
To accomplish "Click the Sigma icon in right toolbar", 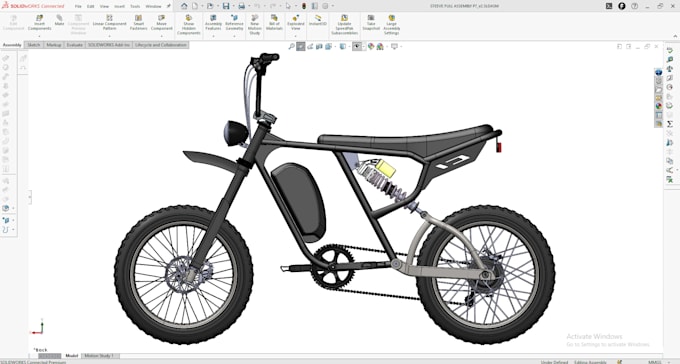I will click(x=670, y=124).
